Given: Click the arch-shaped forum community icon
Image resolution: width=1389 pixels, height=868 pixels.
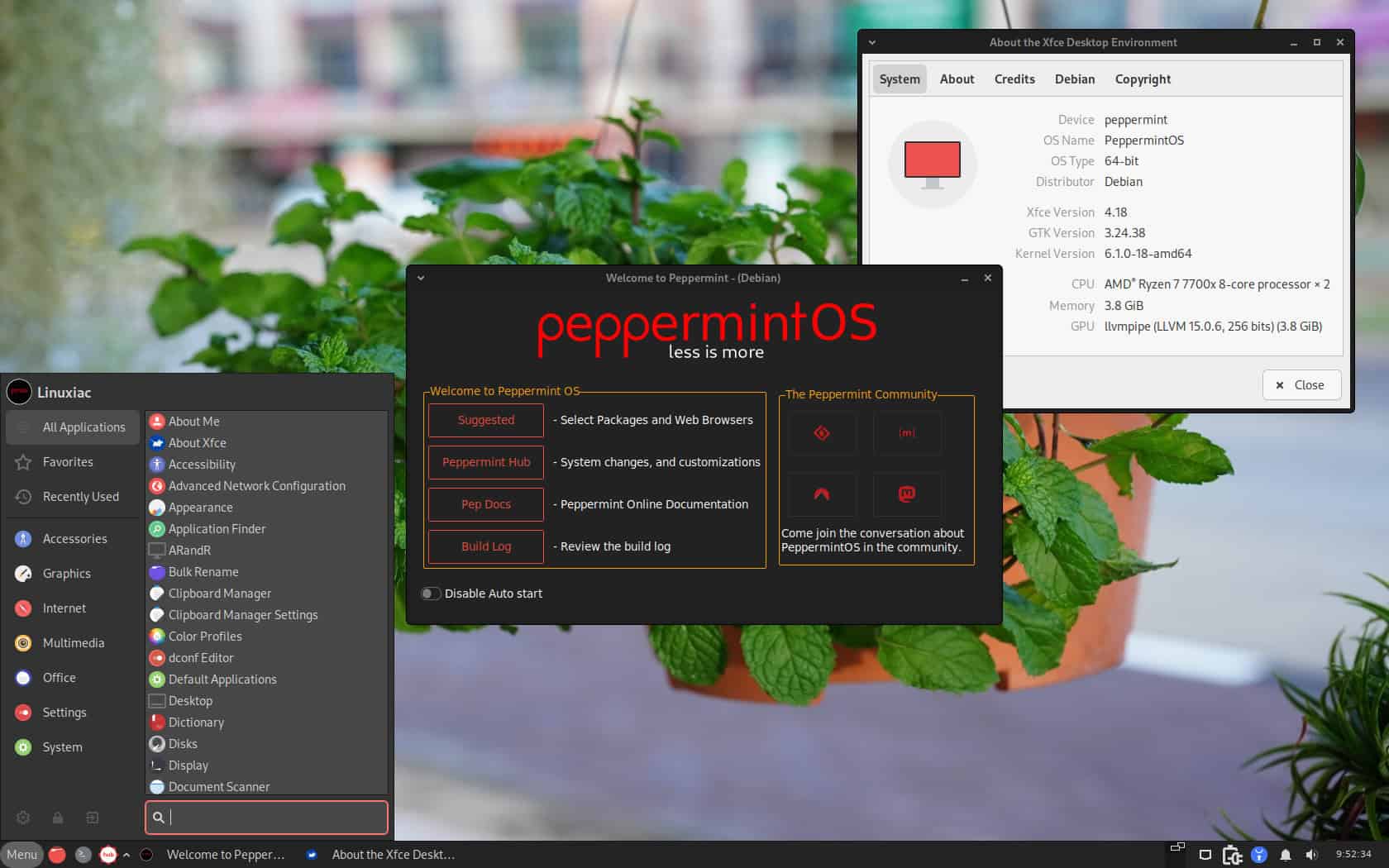Looking at the screenshot, I should point(821,494).
